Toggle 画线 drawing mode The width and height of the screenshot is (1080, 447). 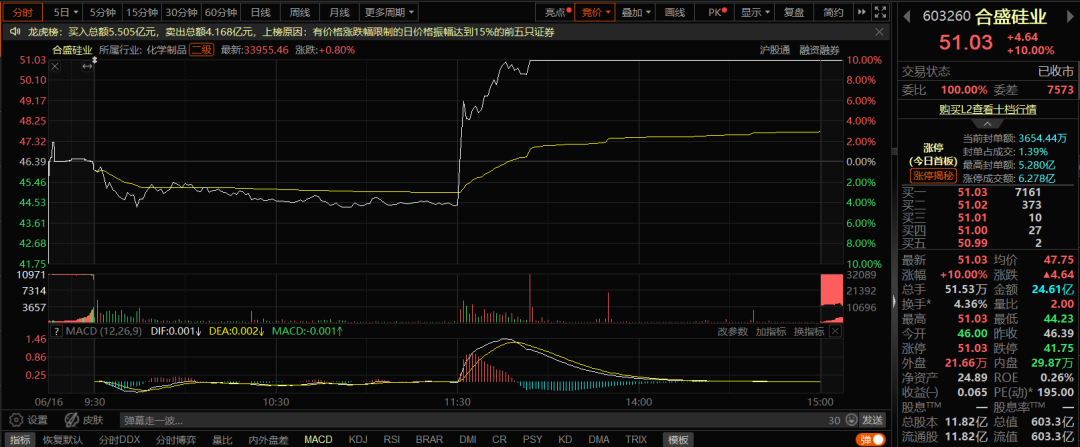(x=675, y=12)
